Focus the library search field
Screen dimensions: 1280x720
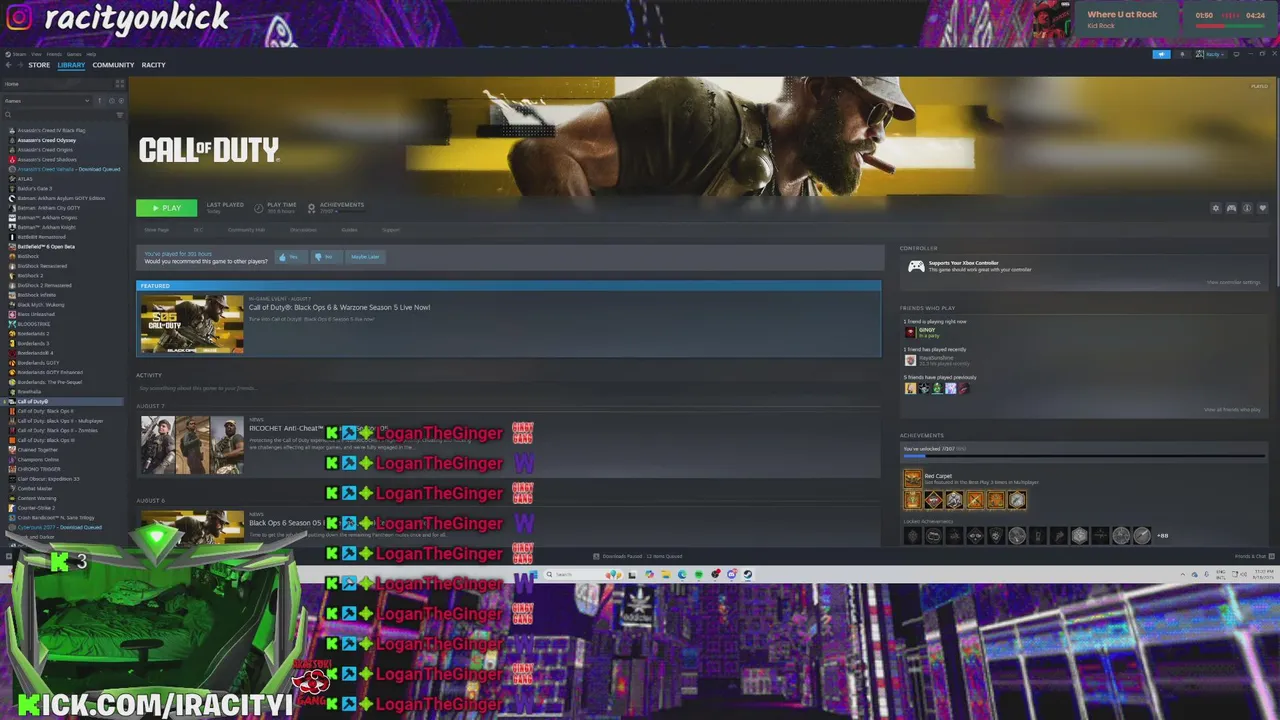(58, 115)
